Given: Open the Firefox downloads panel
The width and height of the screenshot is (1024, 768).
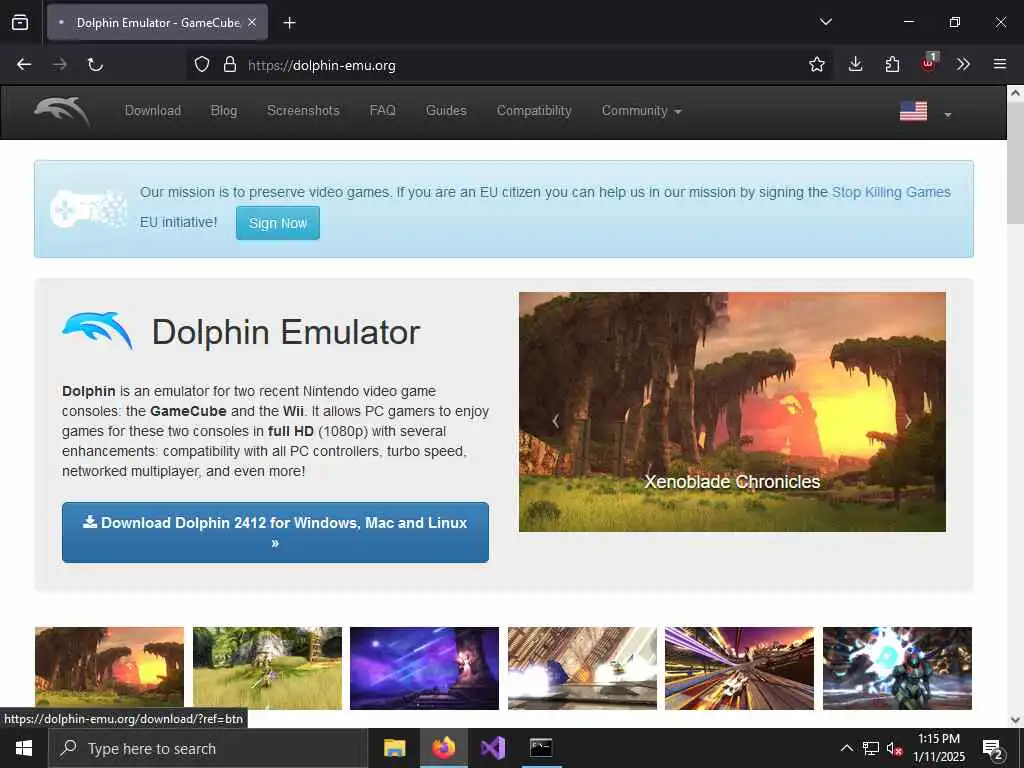Looking at the screenshot, I should [x=856, y=65].
